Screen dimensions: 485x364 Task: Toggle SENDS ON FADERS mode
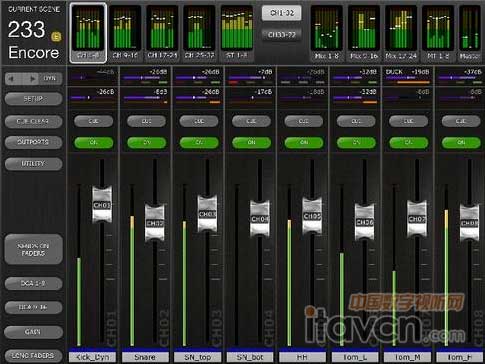[x=33, y=249]
